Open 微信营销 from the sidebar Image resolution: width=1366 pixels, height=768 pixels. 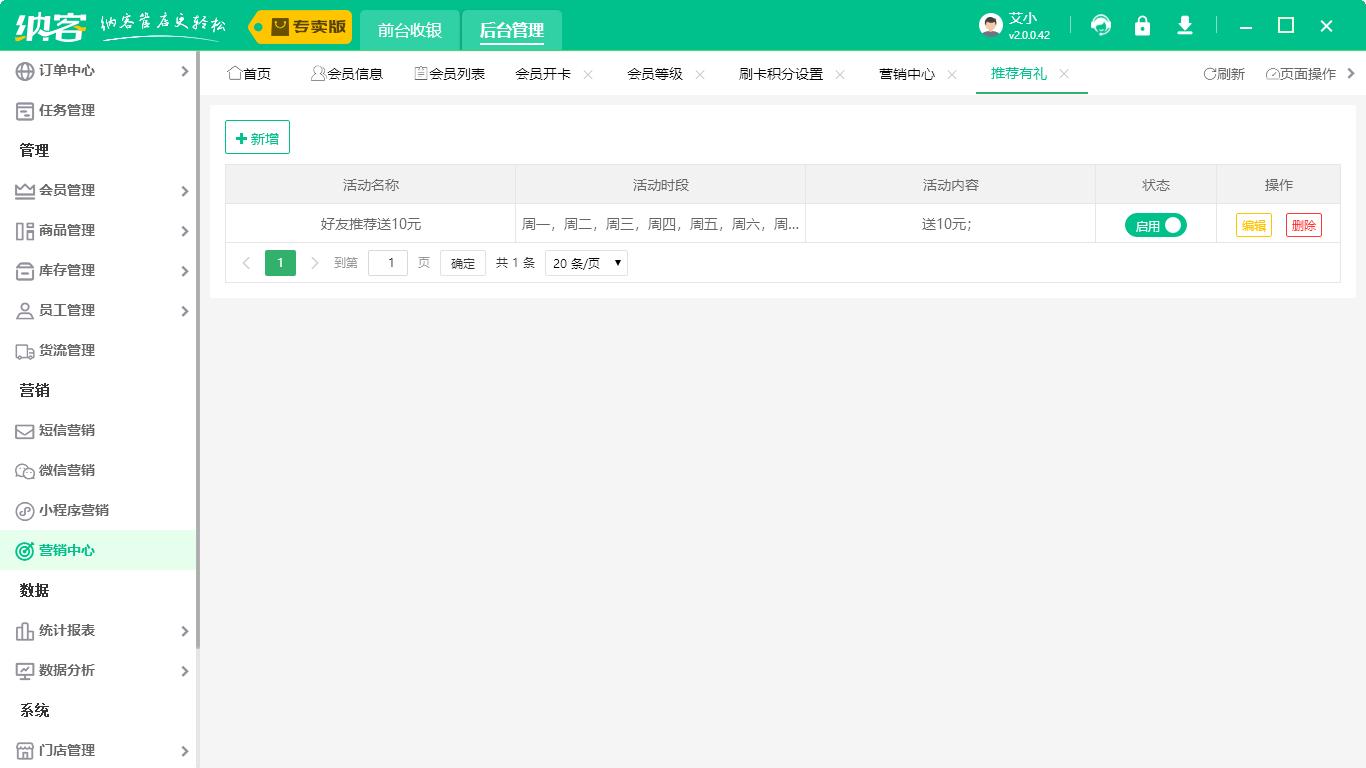pos(68,470)
